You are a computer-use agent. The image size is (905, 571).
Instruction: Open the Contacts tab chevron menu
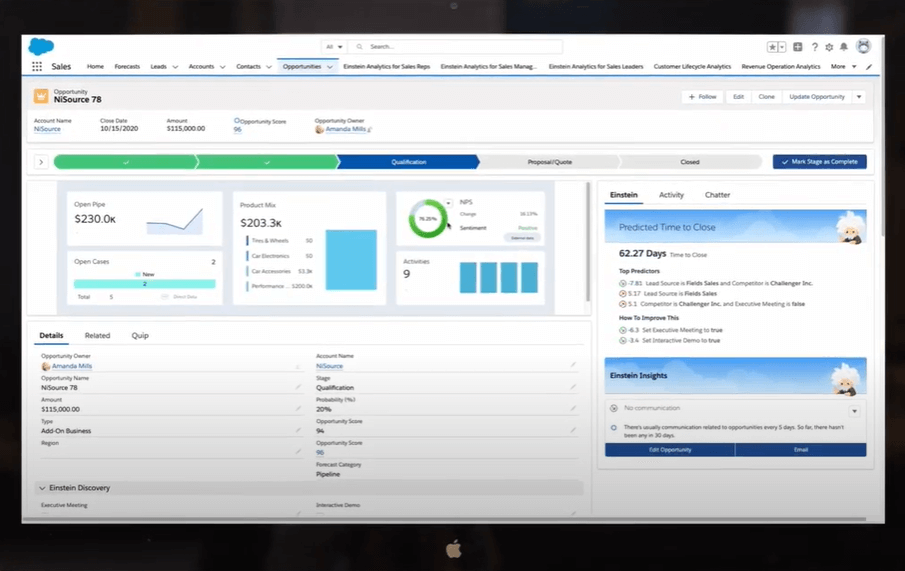(x=268, y=67)
